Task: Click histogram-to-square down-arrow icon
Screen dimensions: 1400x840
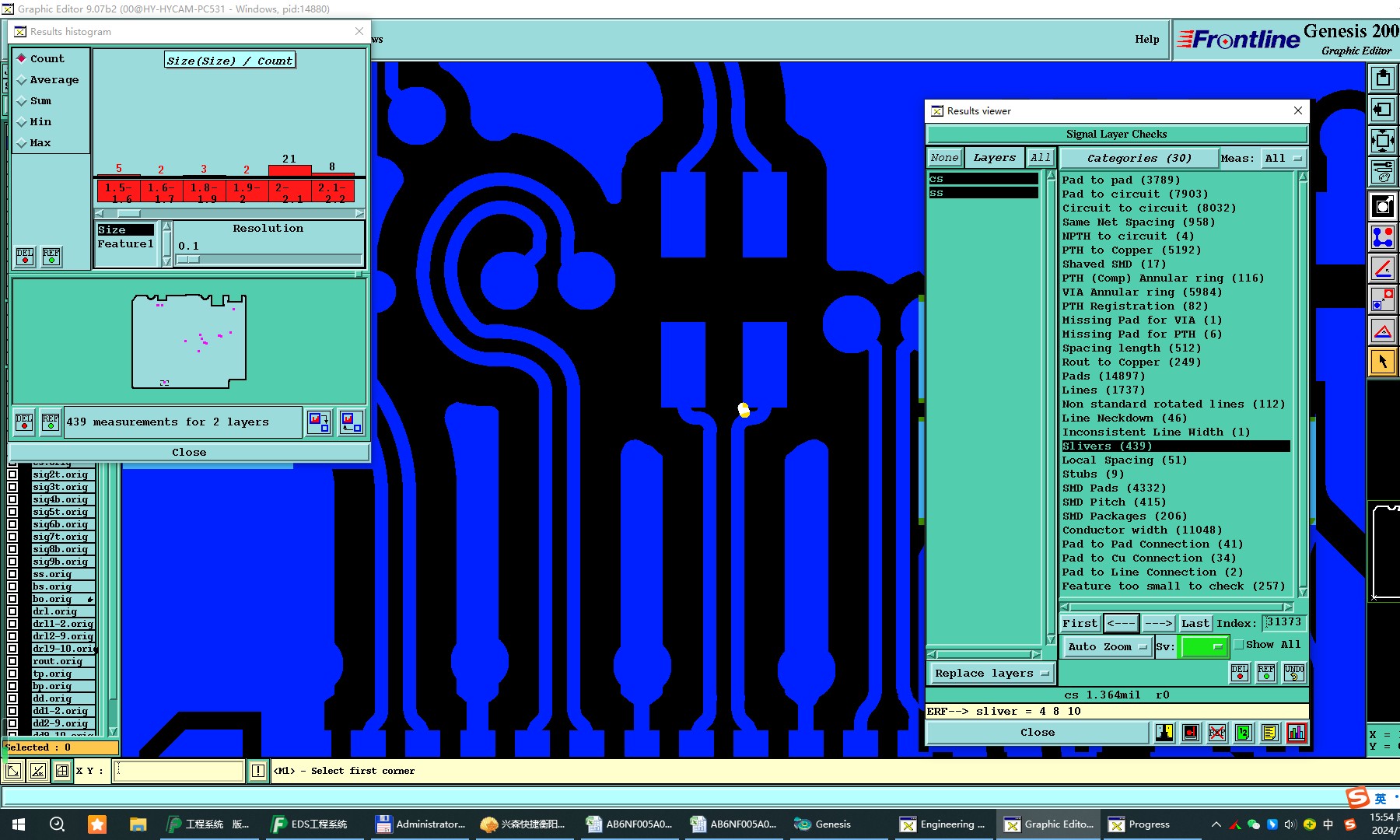Action: 319,422
